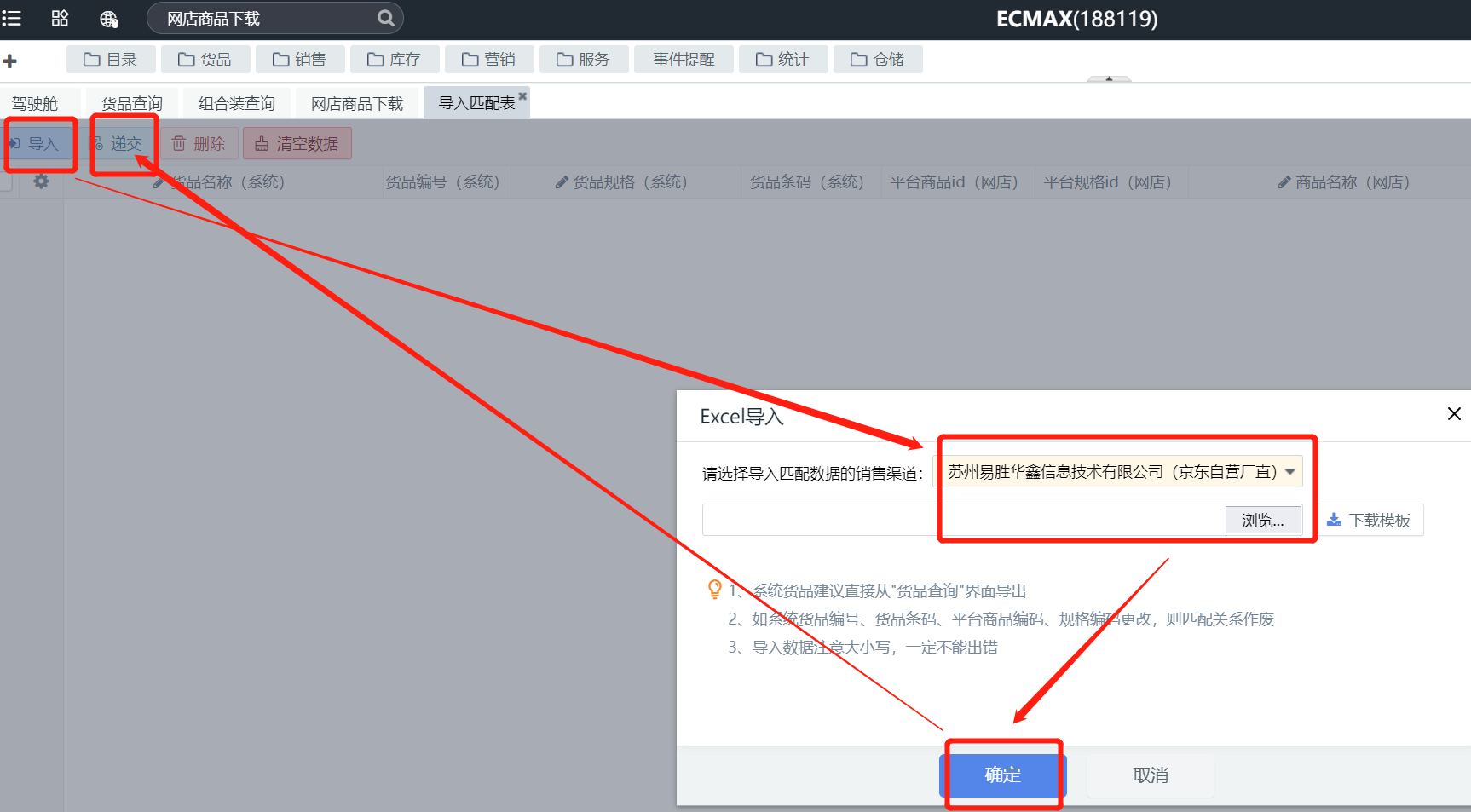Switch to the 货品查询 tab
This screenshot has height=812, width=1471.
pos(132,103)
